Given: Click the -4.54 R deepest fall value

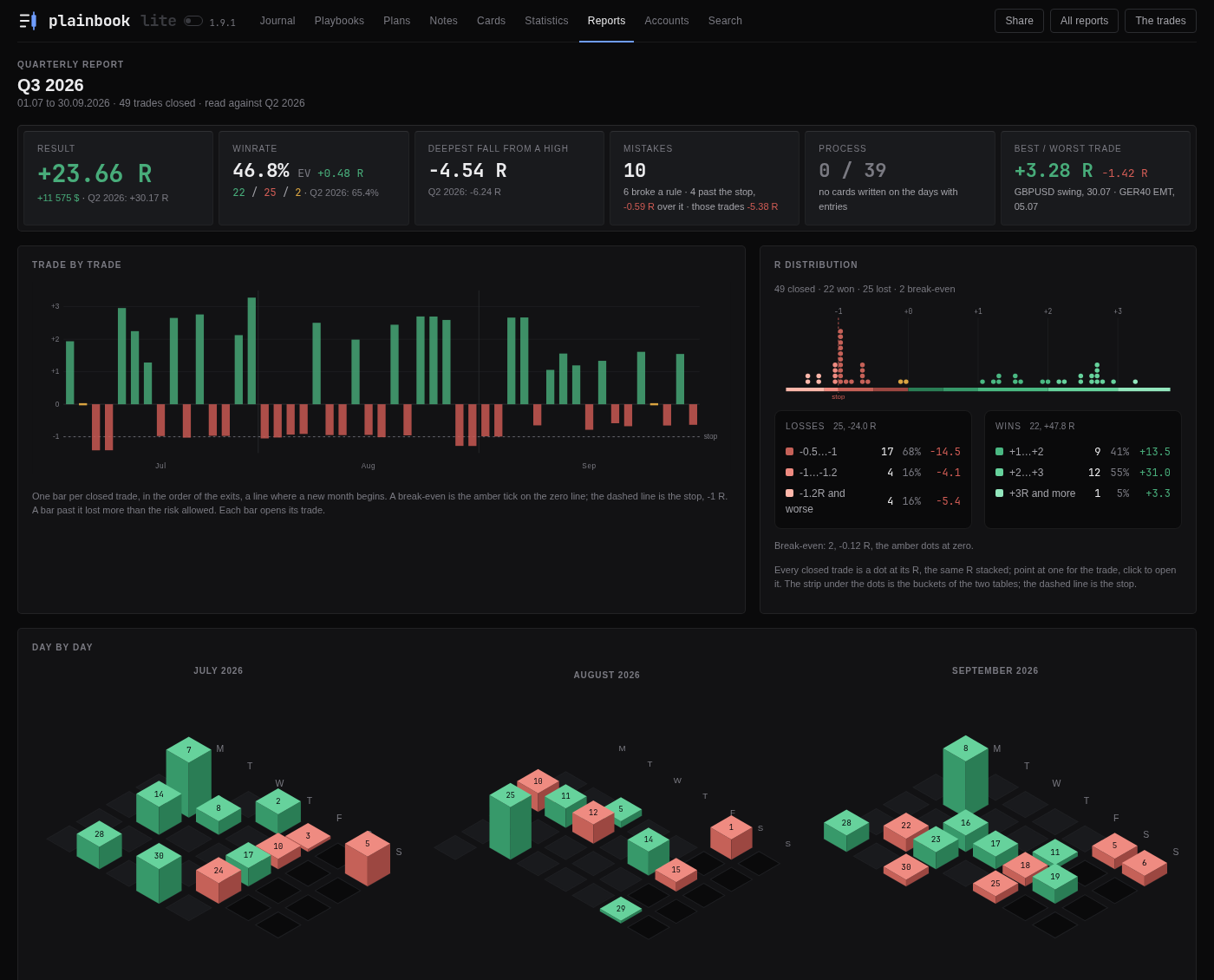Looking at the screenshot, I should [467, 171].
